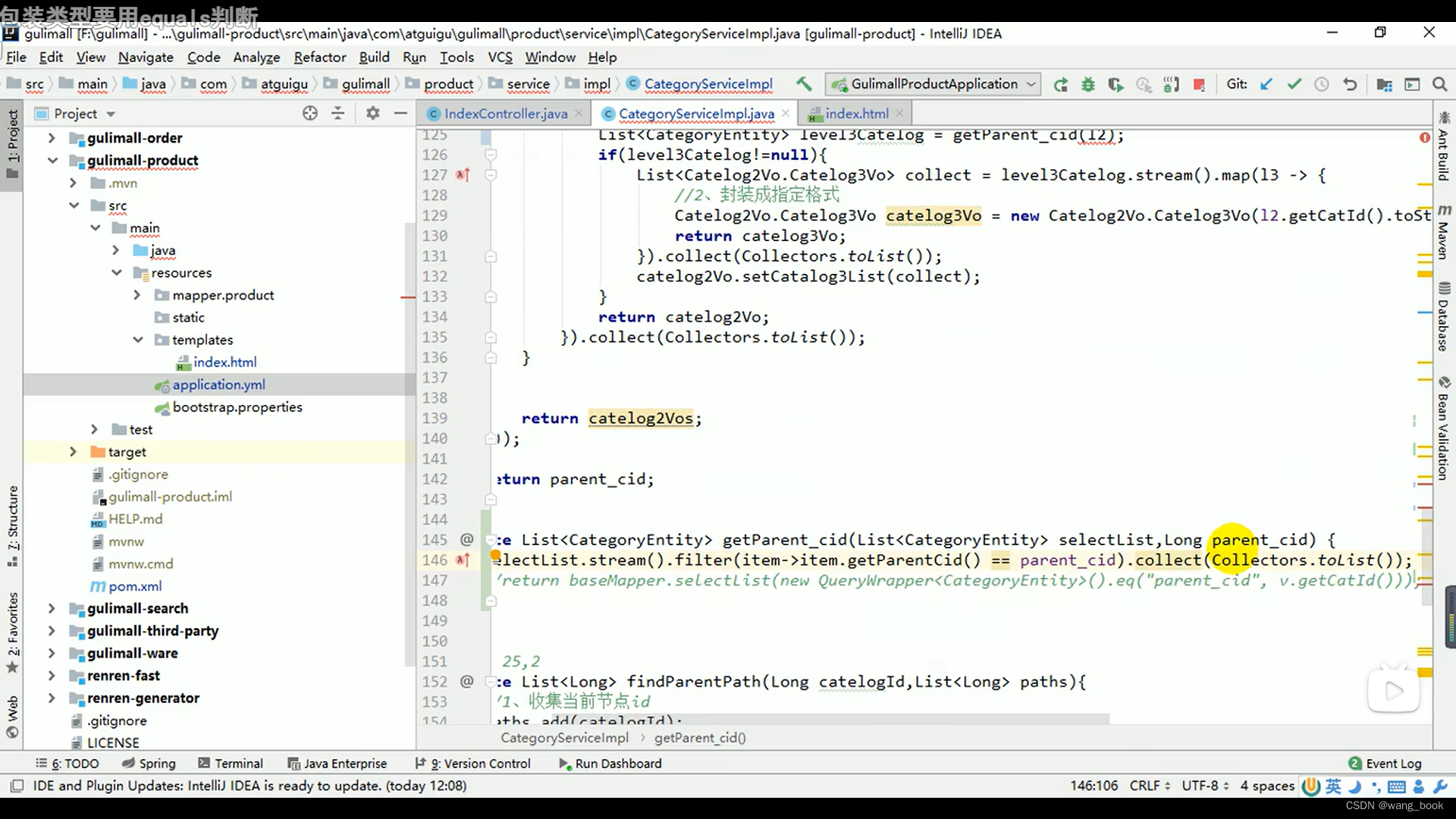This screenshot has height=819, width=1456.
Task: Expand the target folder
Action: click(73, 452)
